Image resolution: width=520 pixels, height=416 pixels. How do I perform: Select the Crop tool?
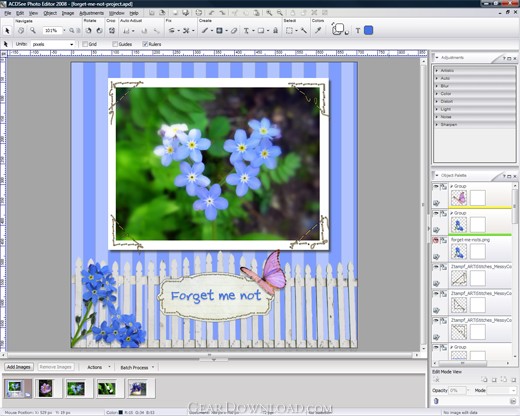(112, 31)
